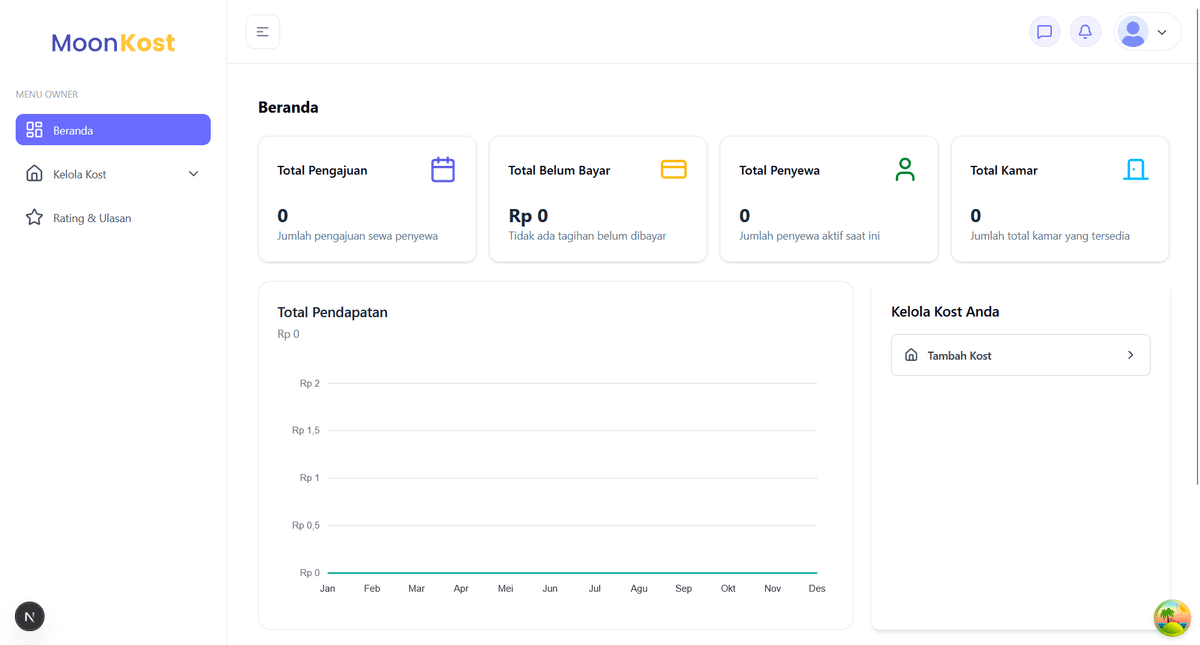Open the chat messages icon
Image resolution: width=1200 pixels, height=645 pixels.
pos(1044,31)
